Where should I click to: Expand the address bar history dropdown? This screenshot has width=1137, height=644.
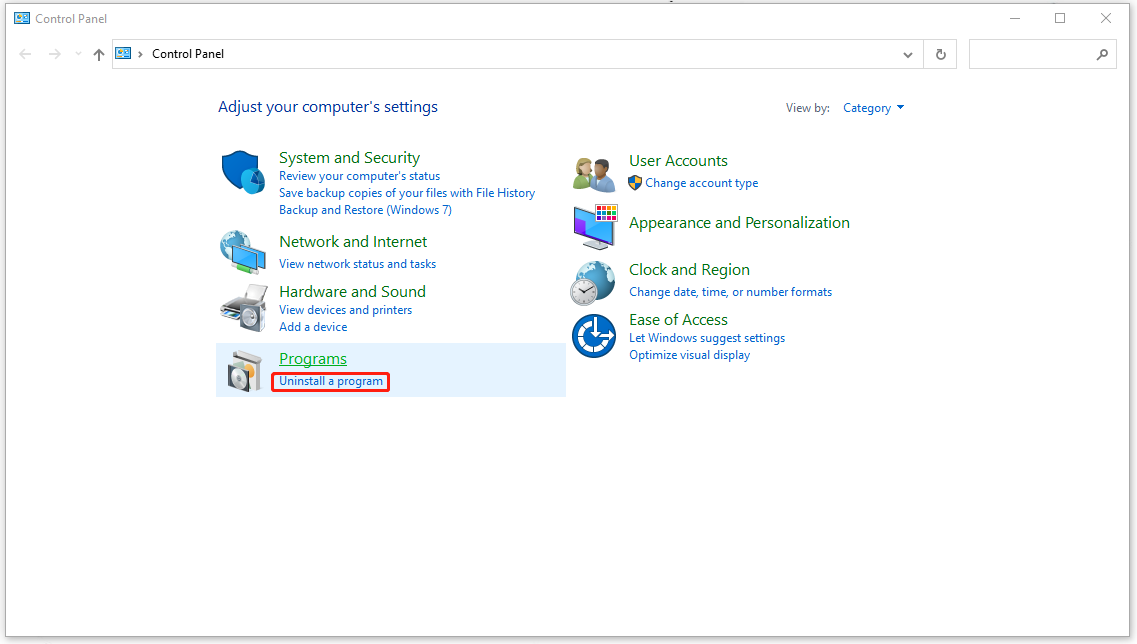click(x=908, y=55)
